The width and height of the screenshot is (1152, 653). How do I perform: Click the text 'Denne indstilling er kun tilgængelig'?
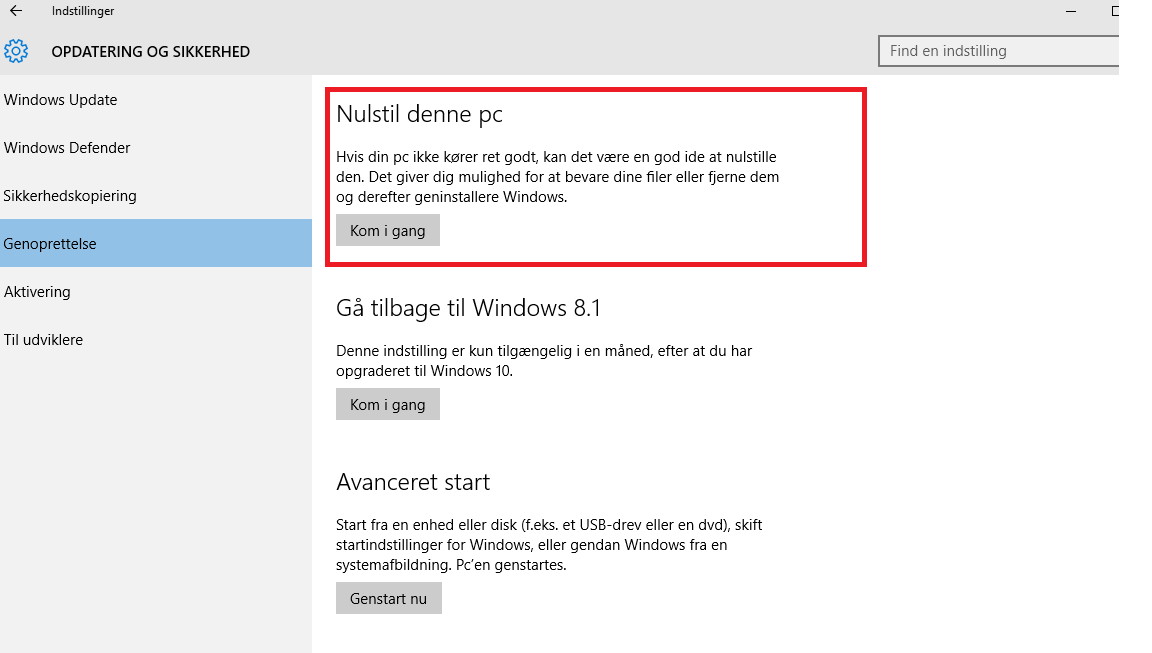544,361
